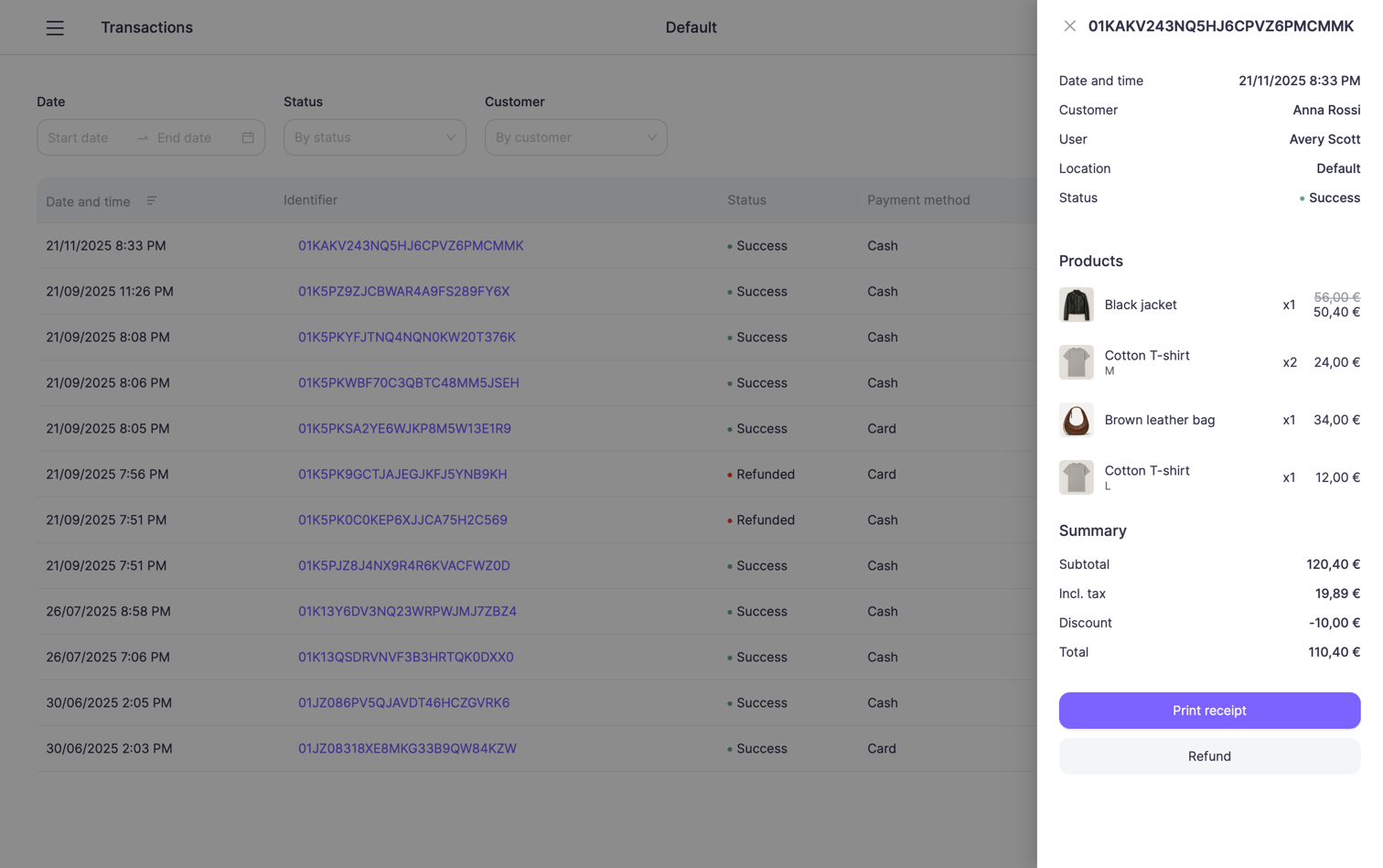Open transaction 01JZ08318XE8MKG33B9QW84KZW
Image resolution: width=1383 pixels, height=868 pixels.
(x=407, y=748)
